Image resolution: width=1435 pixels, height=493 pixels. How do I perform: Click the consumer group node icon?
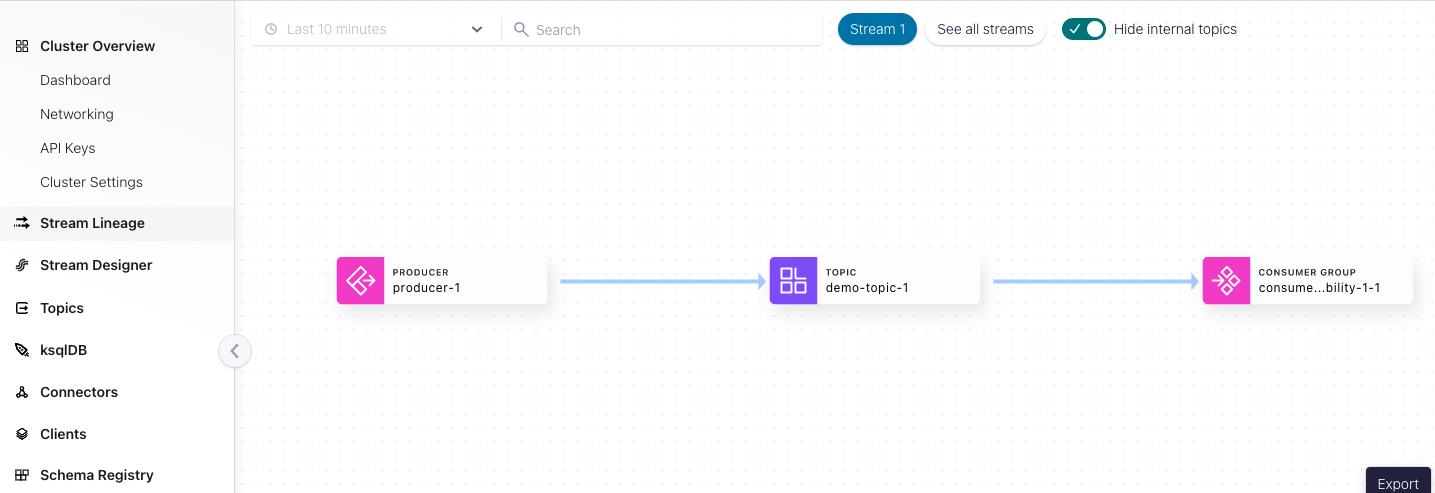[1226, 281]
